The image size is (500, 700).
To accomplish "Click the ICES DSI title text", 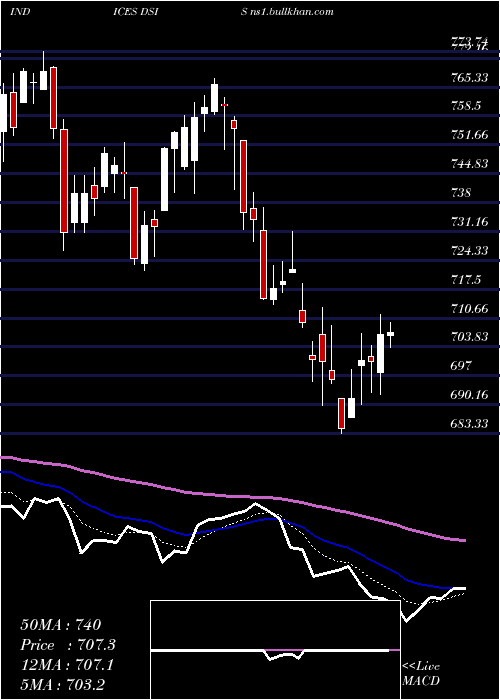I will pyautogui.click(x=135, y=11).
